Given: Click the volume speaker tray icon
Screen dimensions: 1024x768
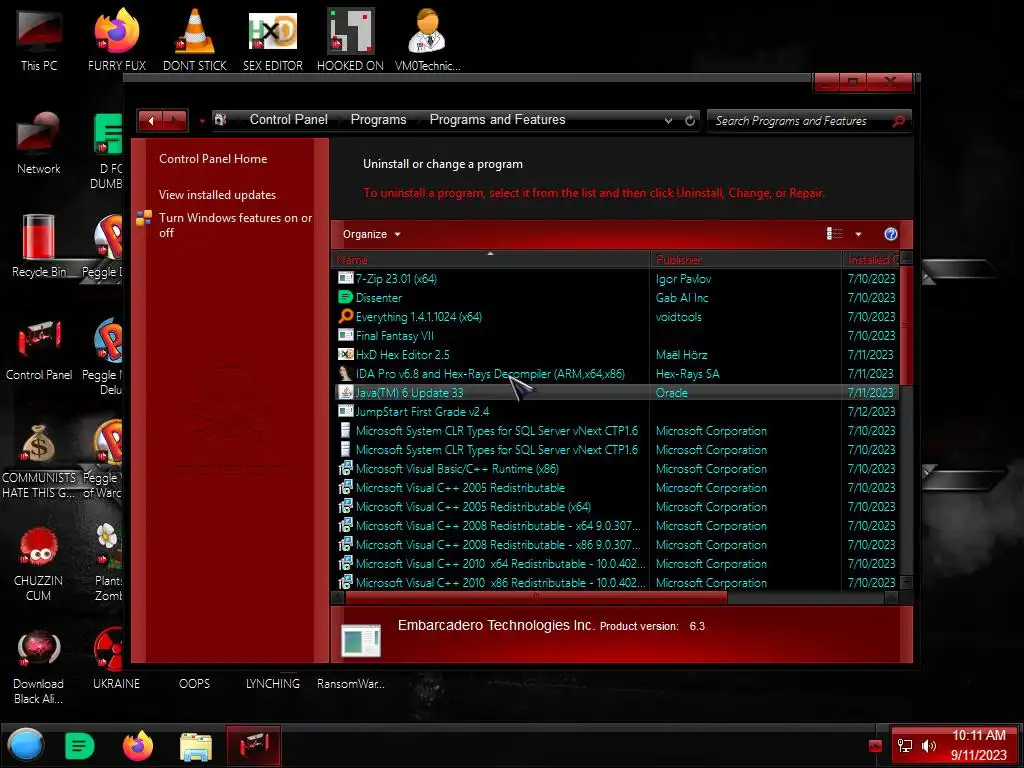Looking at the screenshot, I should pos(929,746).
